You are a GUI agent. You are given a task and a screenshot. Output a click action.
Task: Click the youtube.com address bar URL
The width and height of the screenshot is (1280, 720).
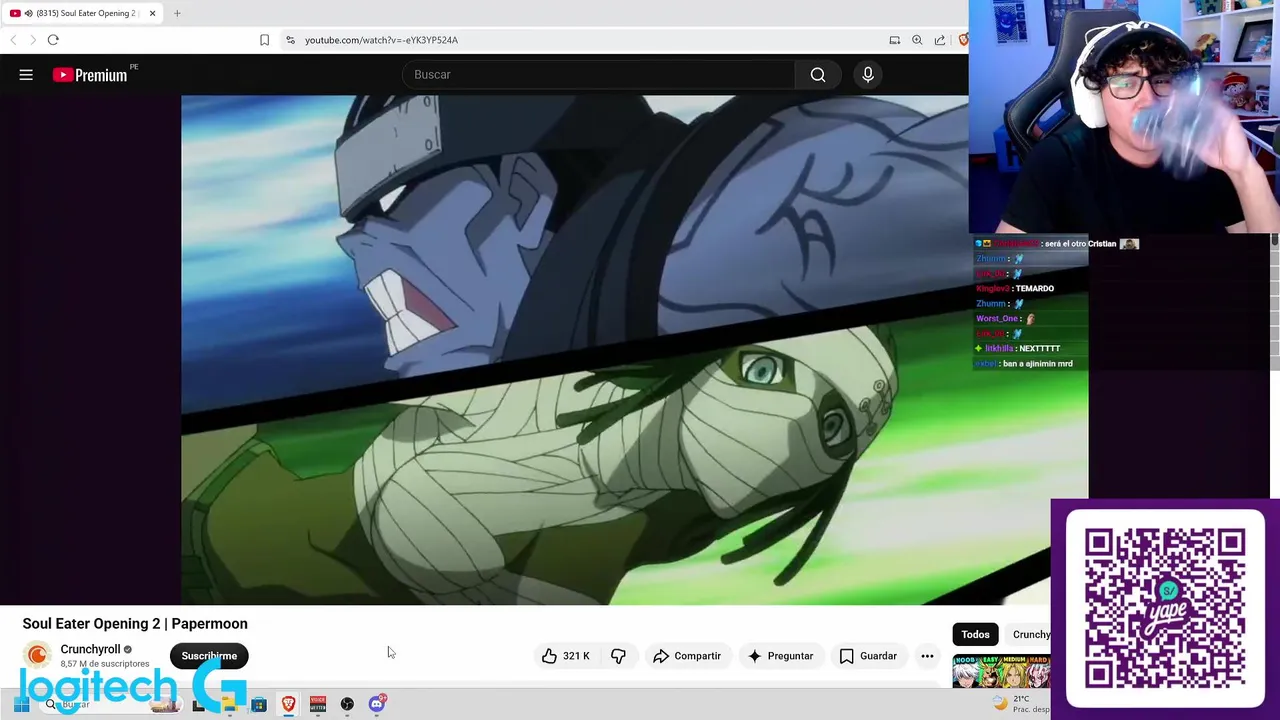pos(381,40)
